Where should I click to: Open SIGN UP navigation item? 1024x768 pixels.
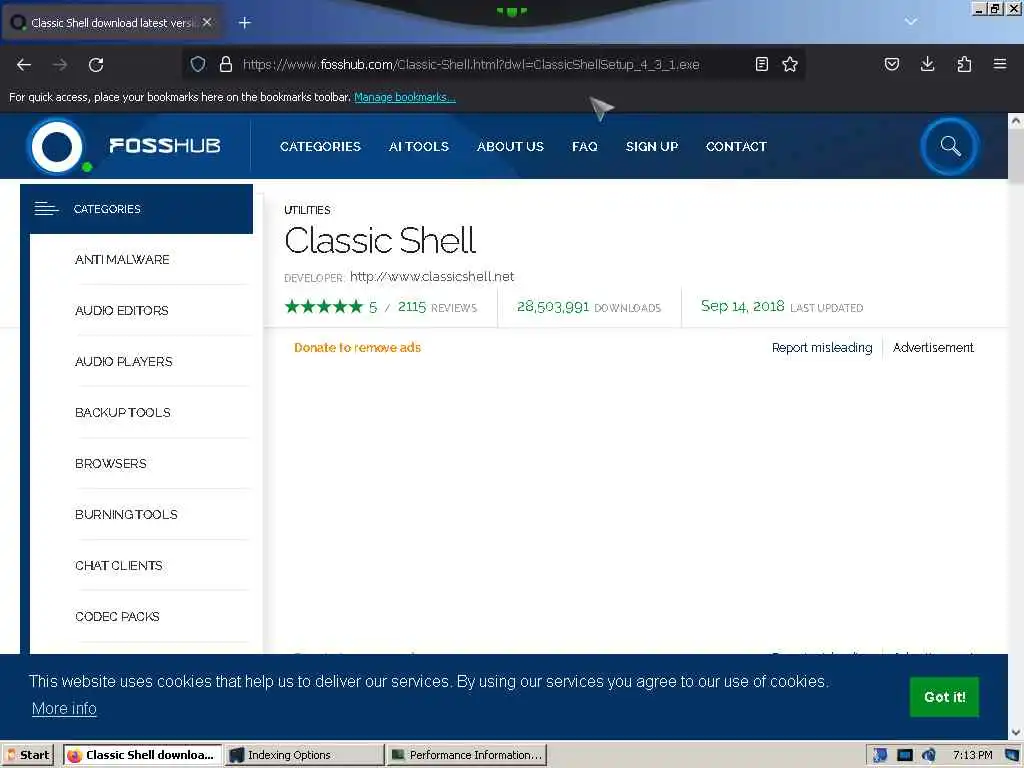652,146
